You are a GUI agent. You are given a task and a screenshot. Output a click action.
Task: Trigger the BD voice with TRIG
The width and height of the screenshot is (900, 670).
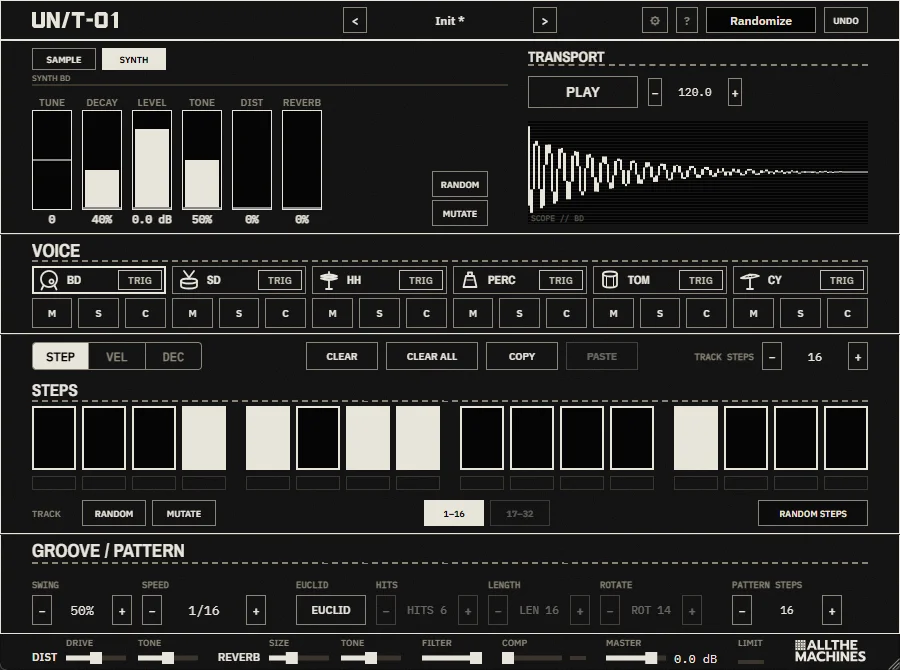139,280
